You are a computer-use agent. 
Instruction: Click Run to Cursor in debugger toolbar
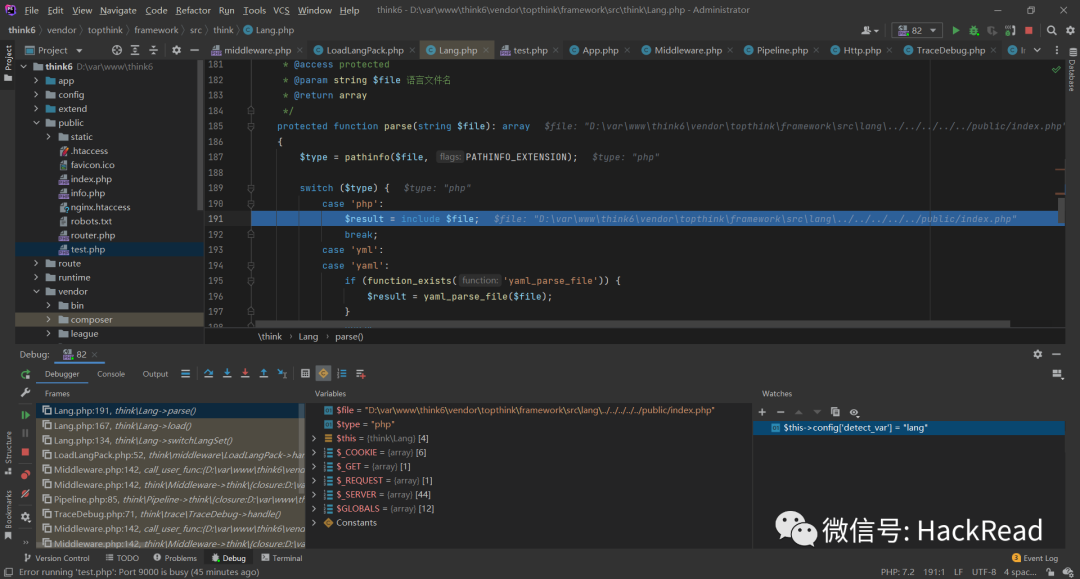282,373
